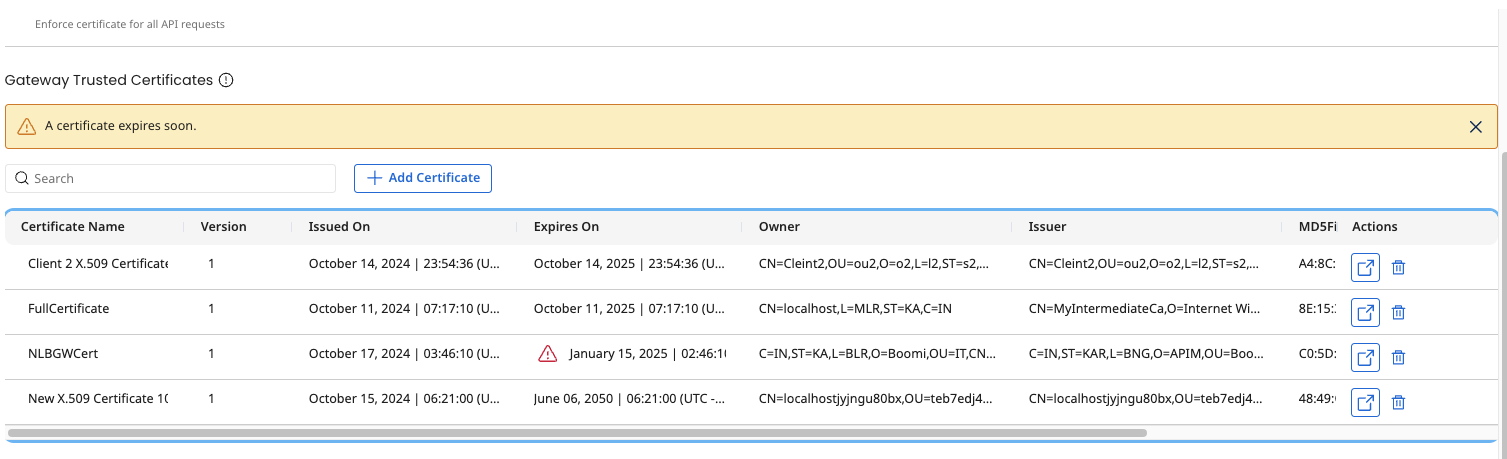The height and width of the screenshot is (459, 1507).
Task: Delete the New X.509 Certificate
Action: click(1399, 402)
